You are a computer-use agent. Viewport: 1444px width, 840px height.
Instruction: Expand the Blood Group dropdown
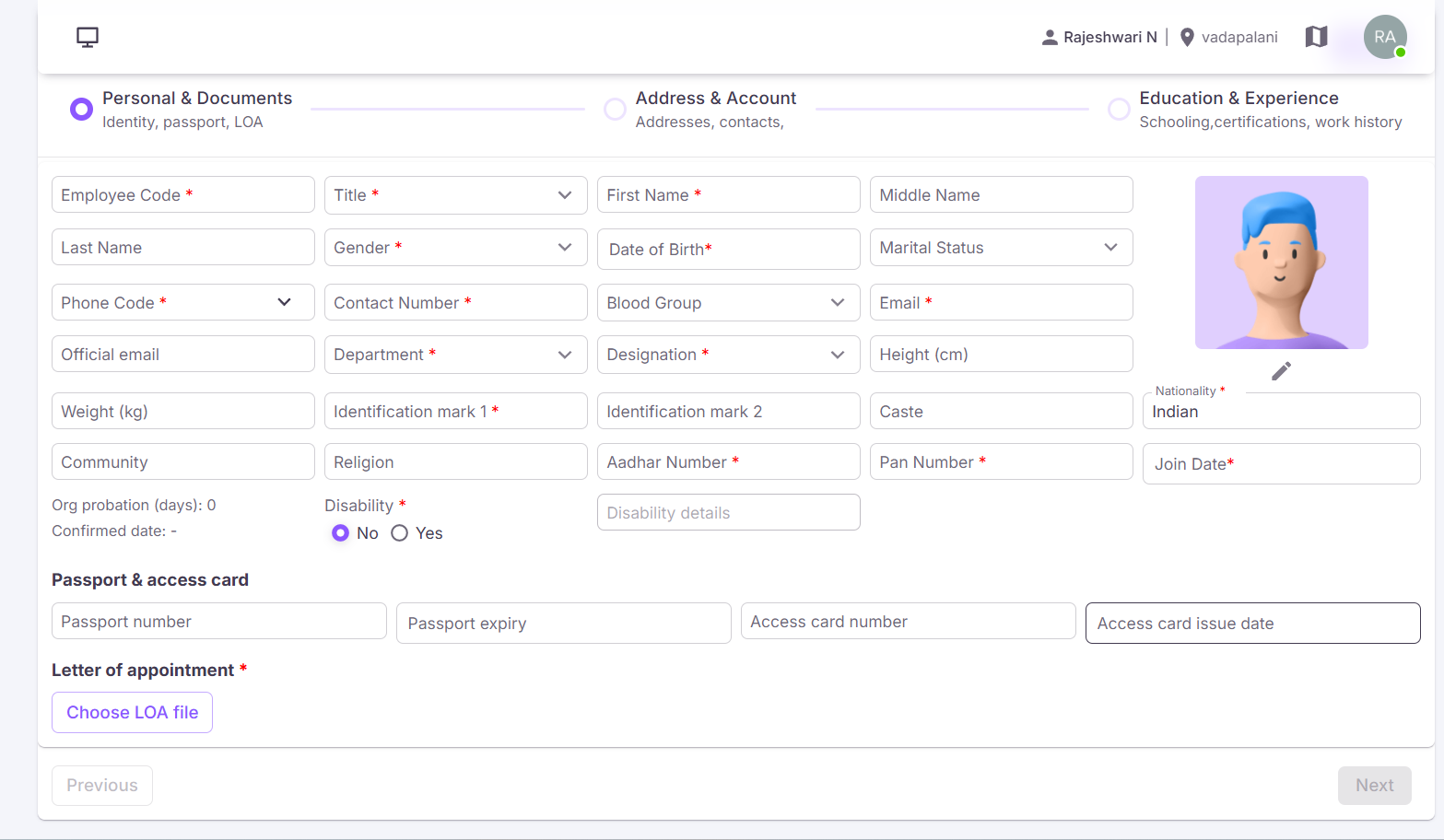(x=729, y=303)
